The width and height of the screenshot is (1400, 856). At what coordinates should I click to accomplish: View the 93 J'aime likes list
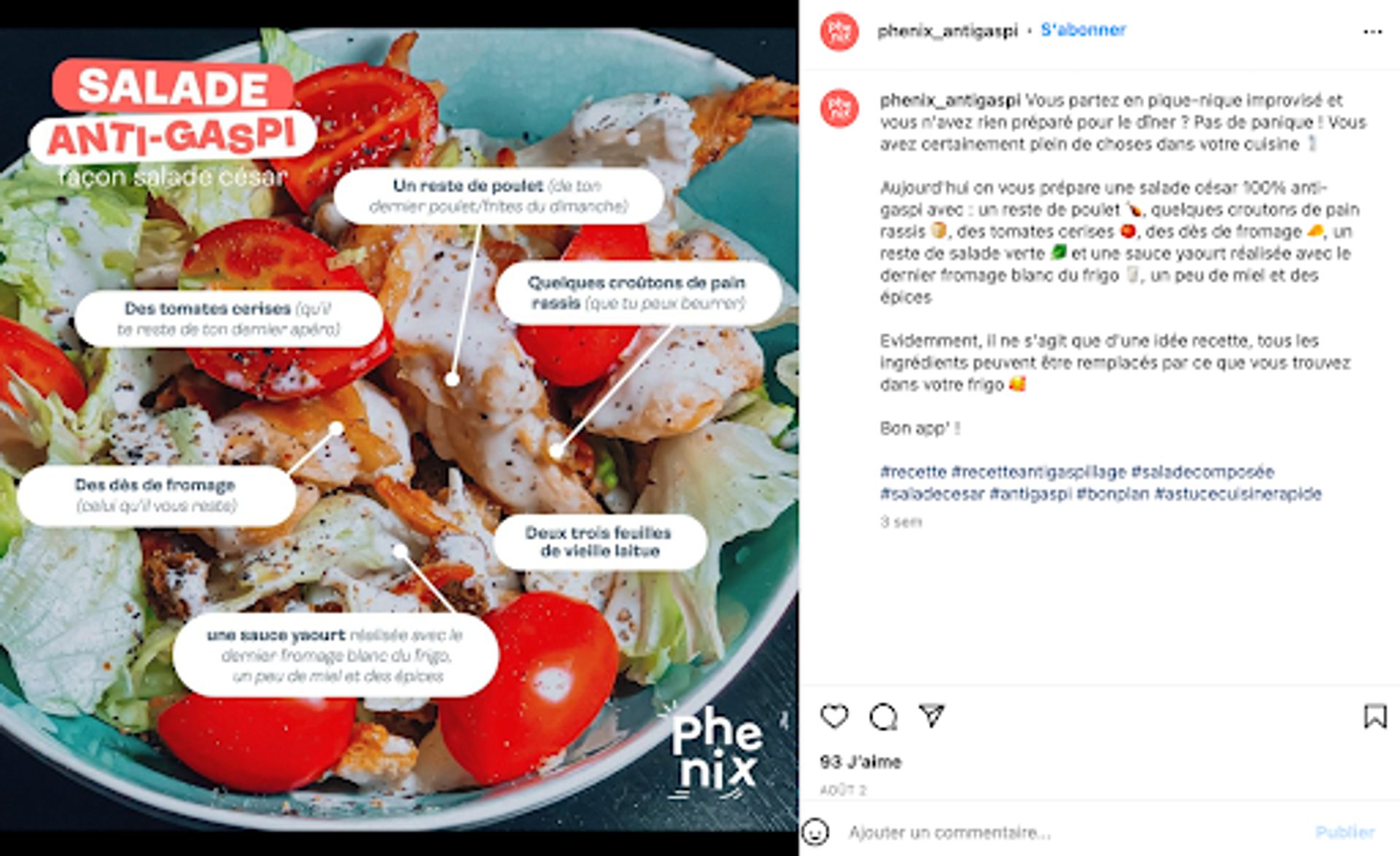[x=860, y=762]
